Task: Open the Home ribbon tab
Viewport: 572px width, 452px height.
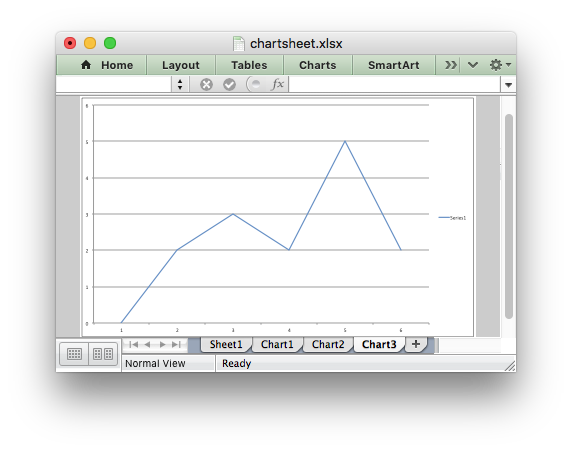Action: pos(107,65)
